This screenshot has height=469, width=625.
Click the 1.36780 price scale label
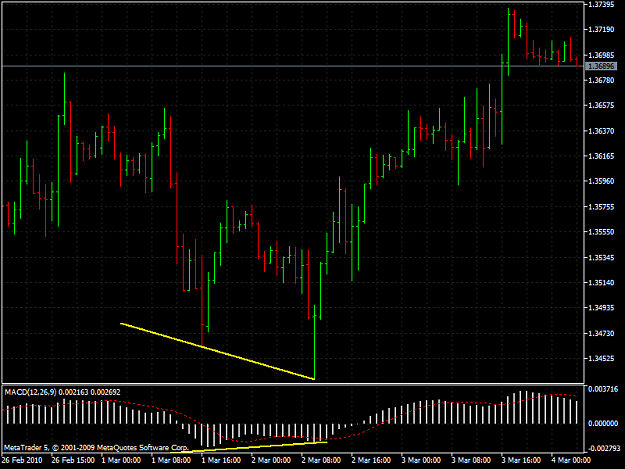click(601, 80)
